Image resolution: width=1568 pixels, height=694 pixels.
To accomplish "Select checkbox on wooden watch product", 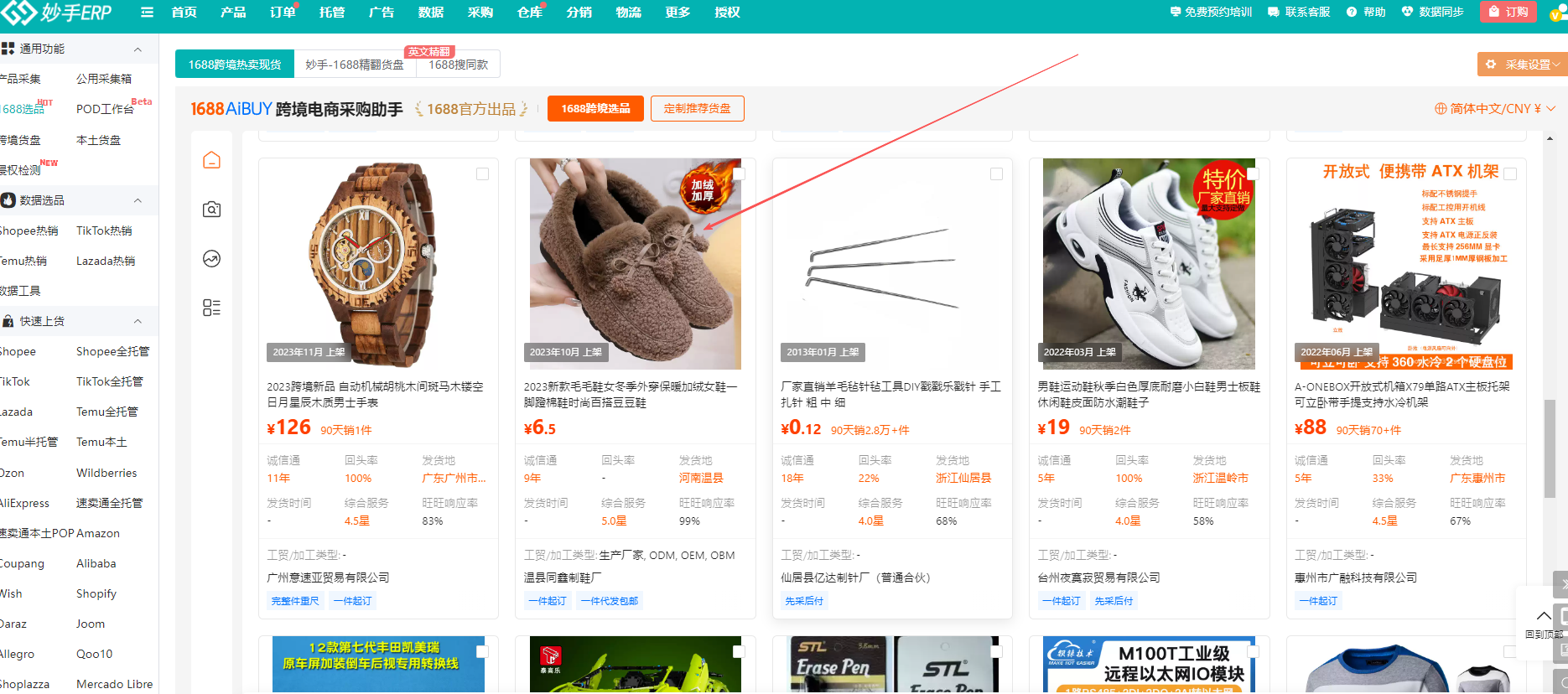I will 483,173.
